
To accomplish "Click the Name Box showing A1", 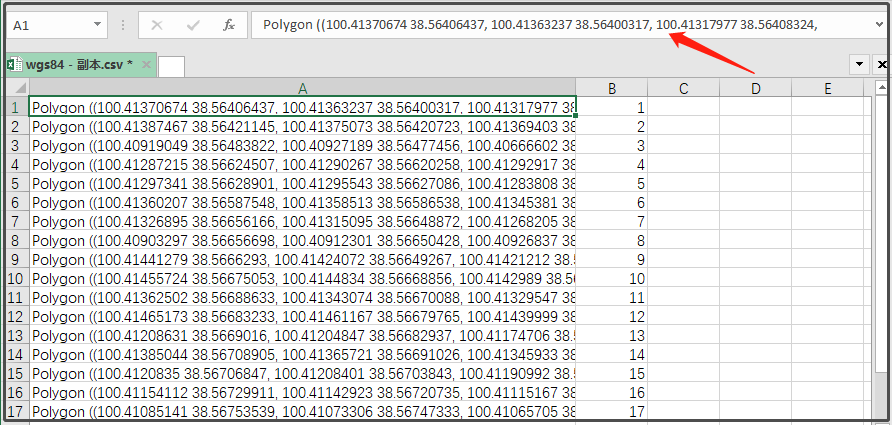I will [48, 24].
